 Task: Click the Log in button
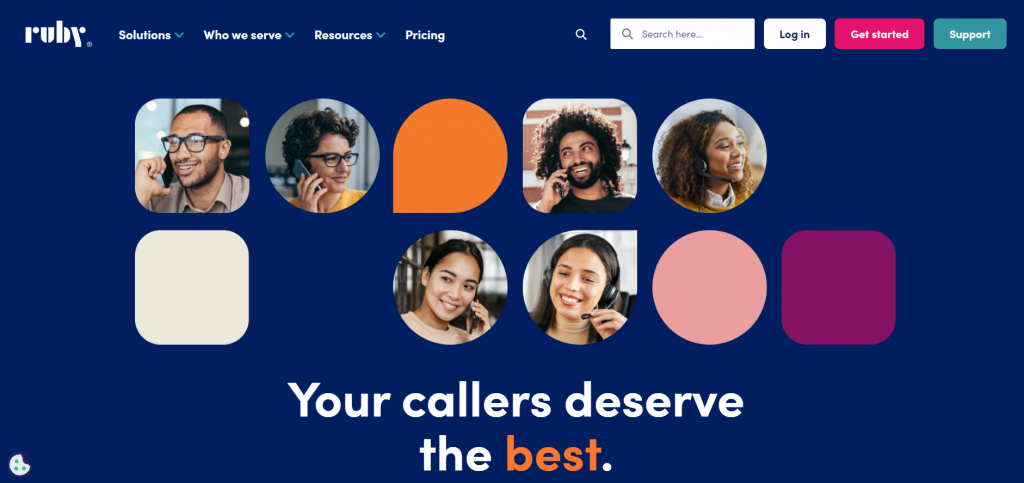coord(795,34)
